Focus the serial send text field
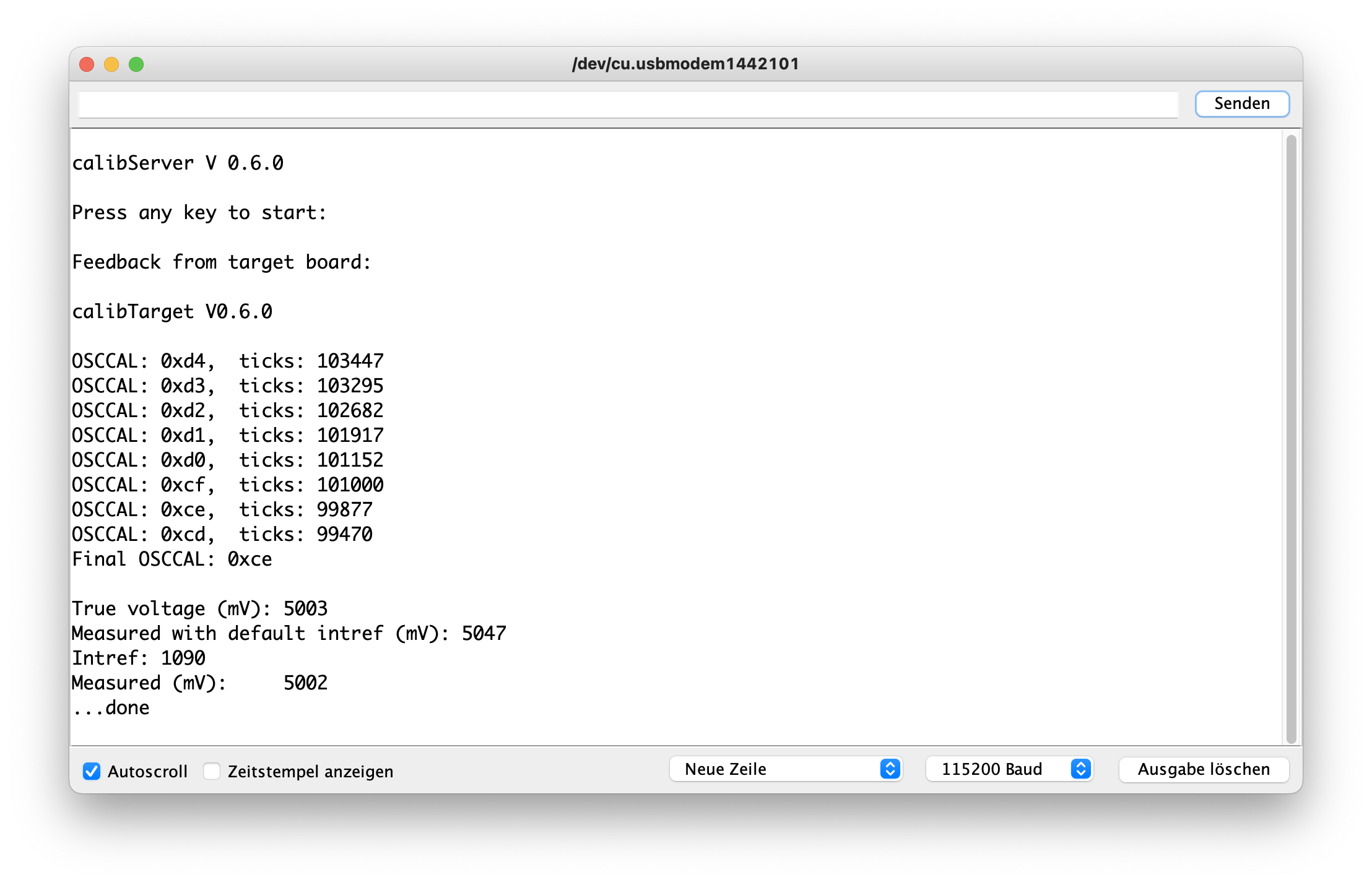Screen dimensions: 1372x885 (628, 104)
